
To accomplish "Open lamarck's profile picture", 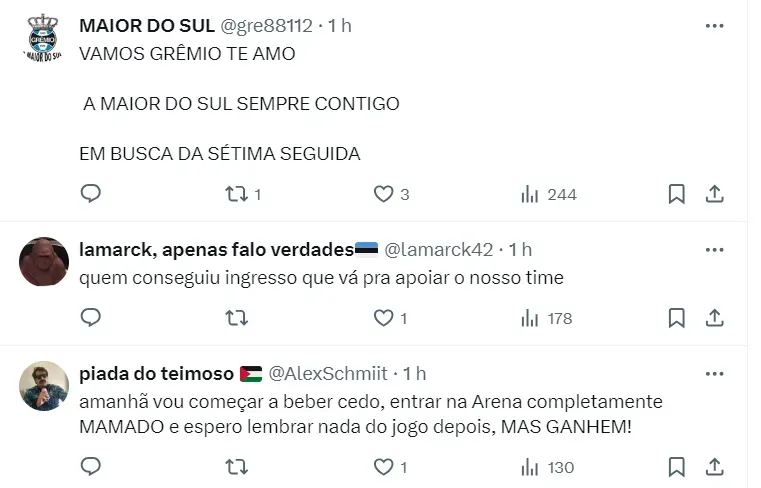I will tap(41, 262).
